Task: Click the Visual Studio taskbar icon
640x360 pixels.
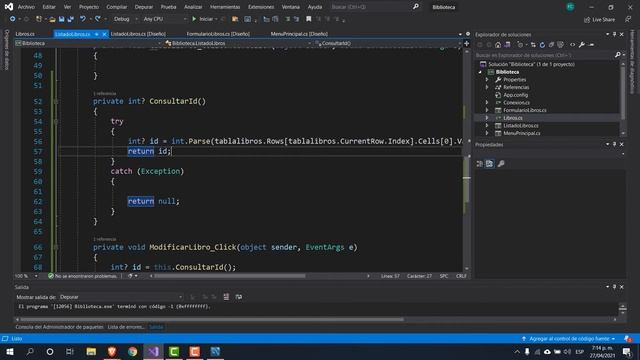Action: (153, 351)
